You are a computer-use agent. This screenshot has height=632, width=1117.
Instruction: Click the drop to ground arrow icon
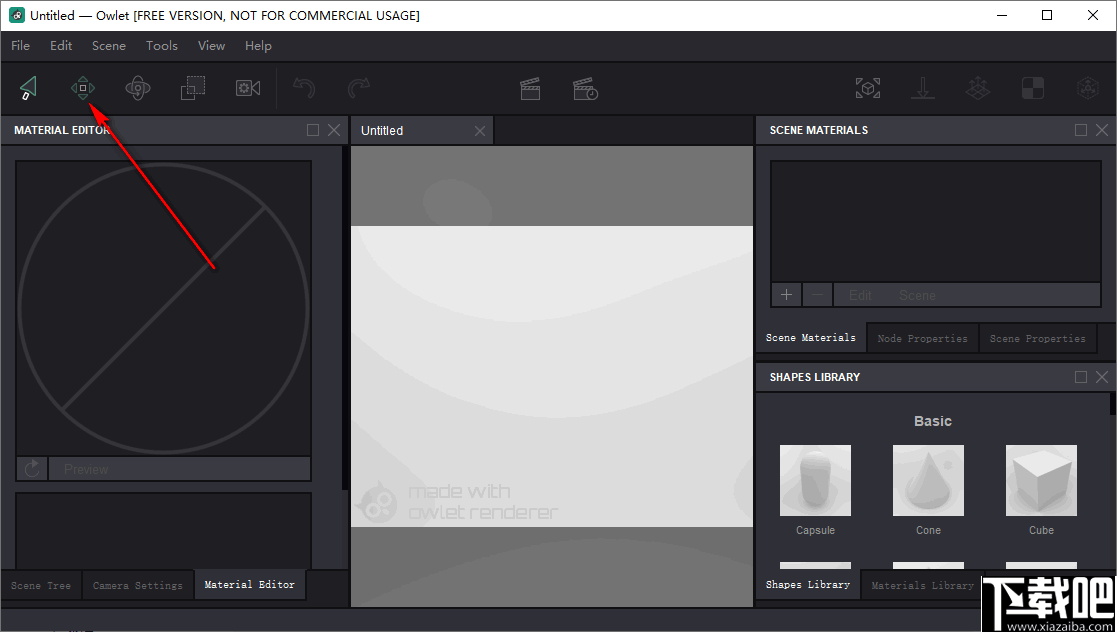[x=922, y=88]
